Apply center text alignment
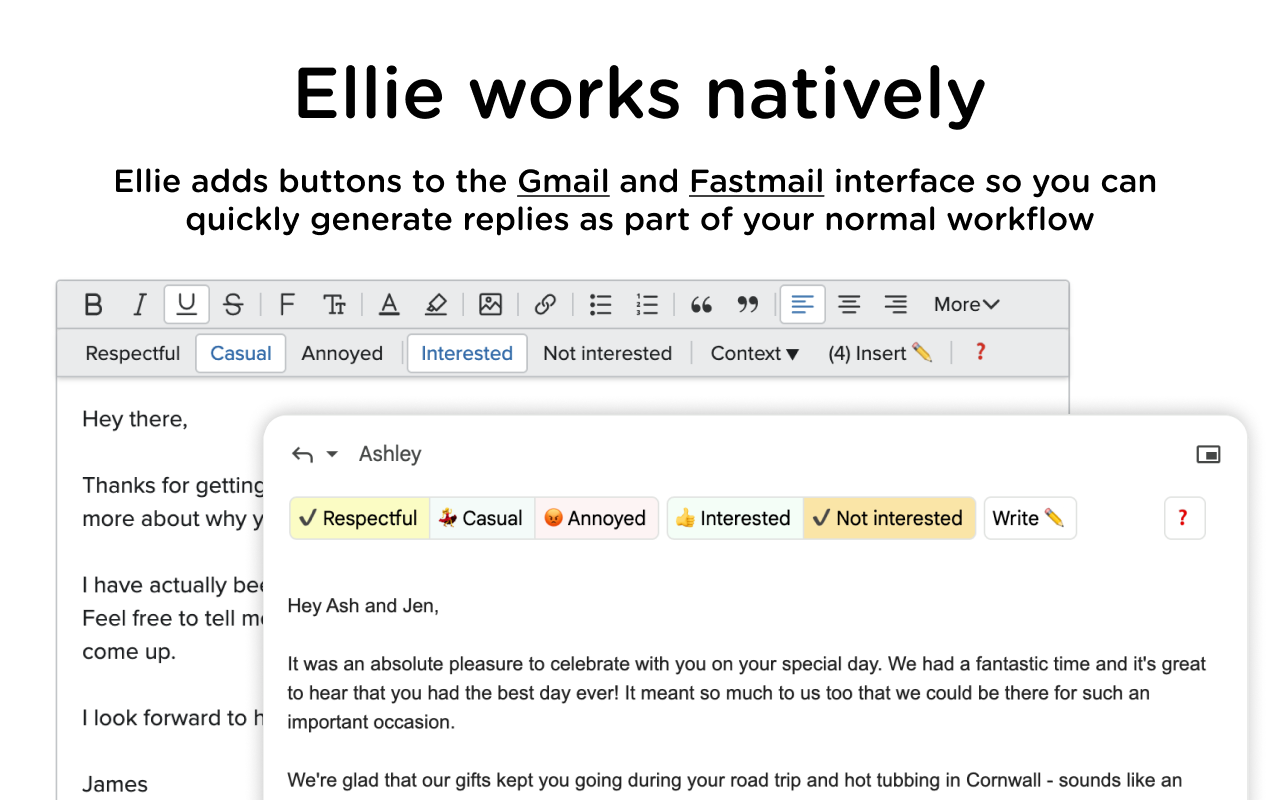Viewport: 1280px width, 800px height. pyautogui.click(x=849, y=304)
